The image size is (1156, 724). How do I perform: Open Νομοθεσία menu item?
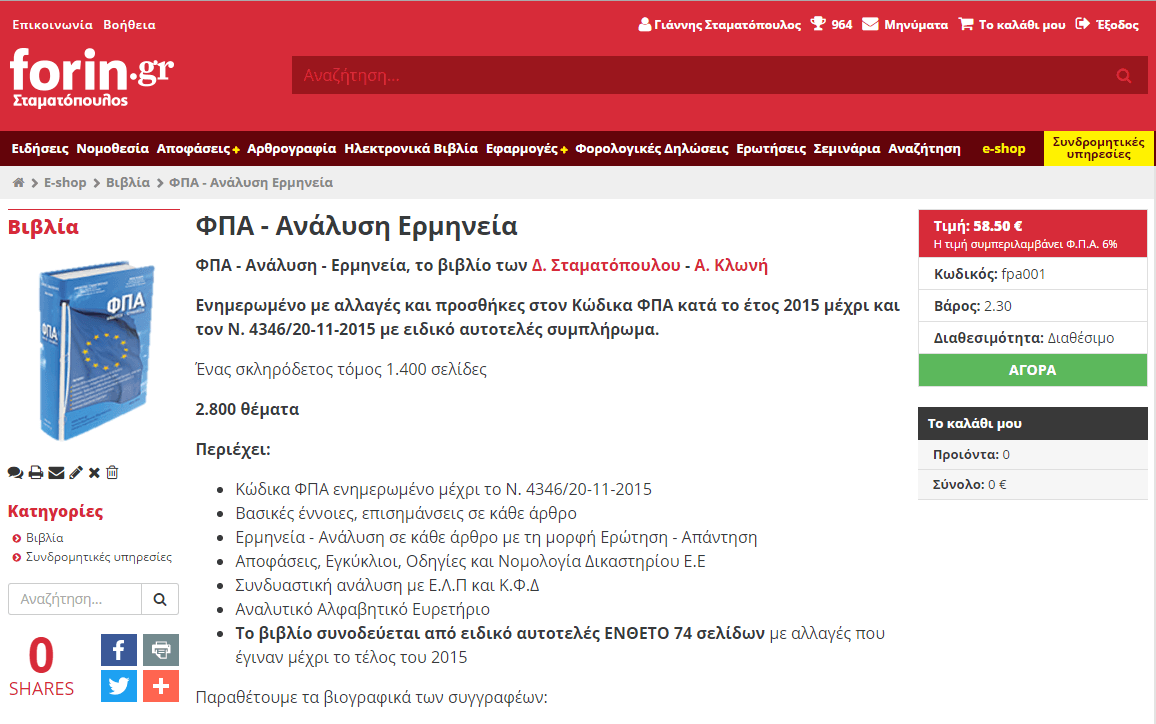coord(112,148)
